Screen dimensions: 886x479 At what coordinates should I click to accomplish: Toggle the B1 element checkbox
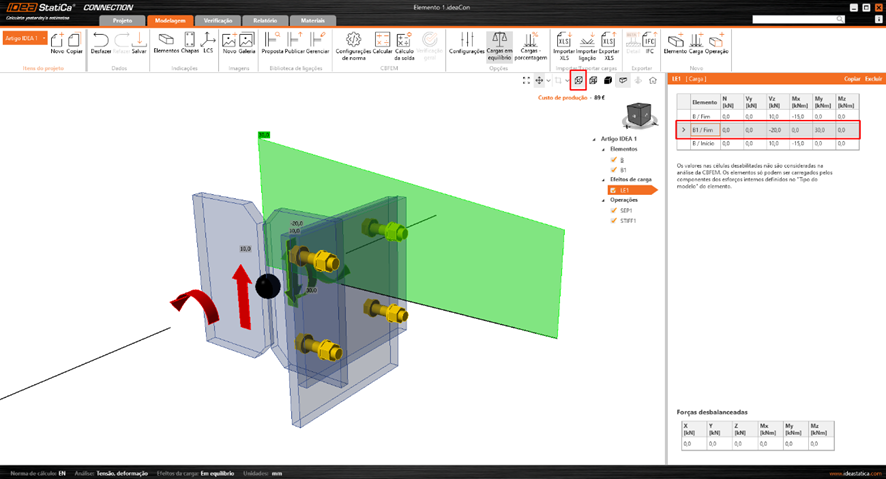click(x=612, y=170)
